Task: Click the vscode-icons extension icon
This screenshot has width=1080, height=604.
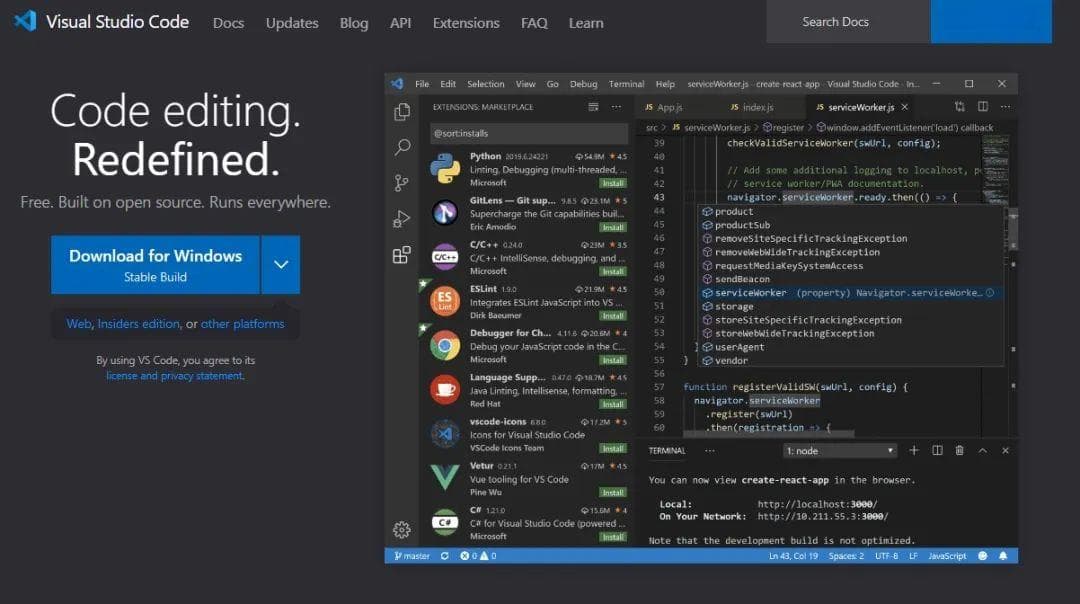Action: (x=445, y=433)
